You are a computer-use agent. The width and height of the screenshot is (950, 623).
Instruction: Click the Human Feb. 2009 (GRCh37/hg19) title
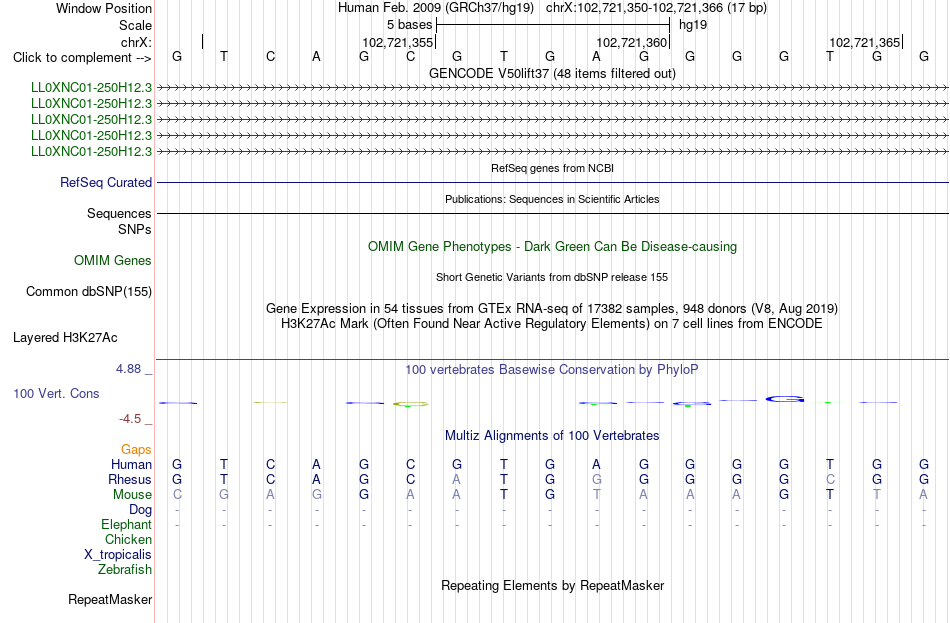[x=436, y=8]
